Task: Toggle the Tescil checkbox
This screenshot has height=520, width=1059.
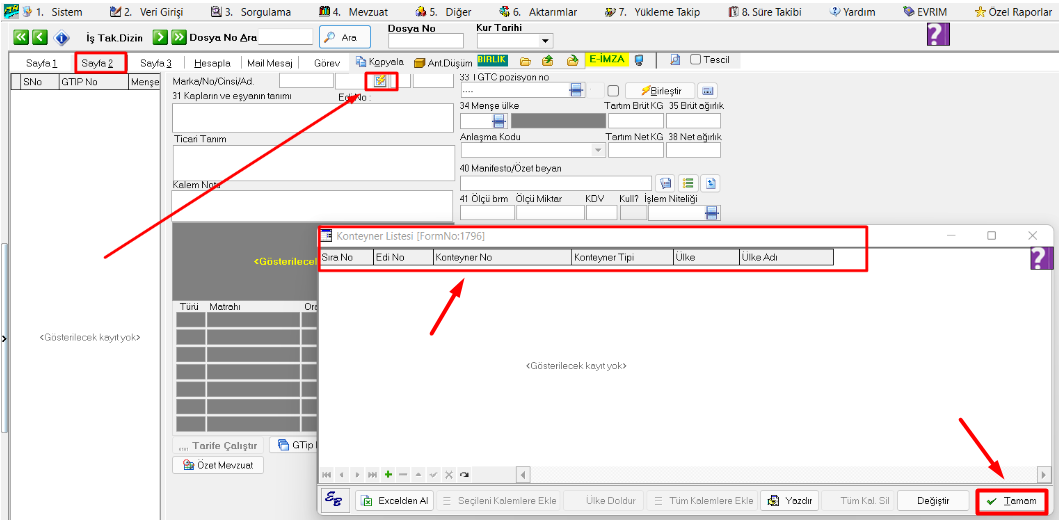Action: tap(695, 60)
